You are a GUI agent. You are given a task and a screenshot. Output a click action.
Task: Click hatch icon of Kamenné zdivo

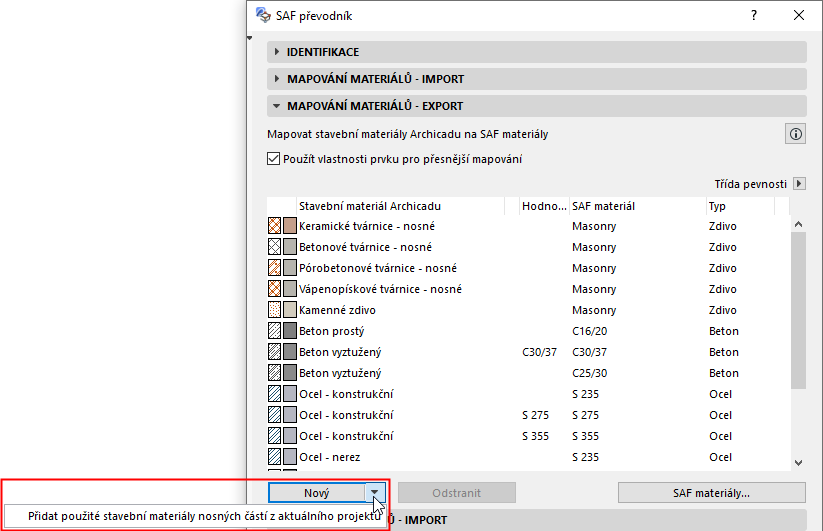click(x=275, y=310)
